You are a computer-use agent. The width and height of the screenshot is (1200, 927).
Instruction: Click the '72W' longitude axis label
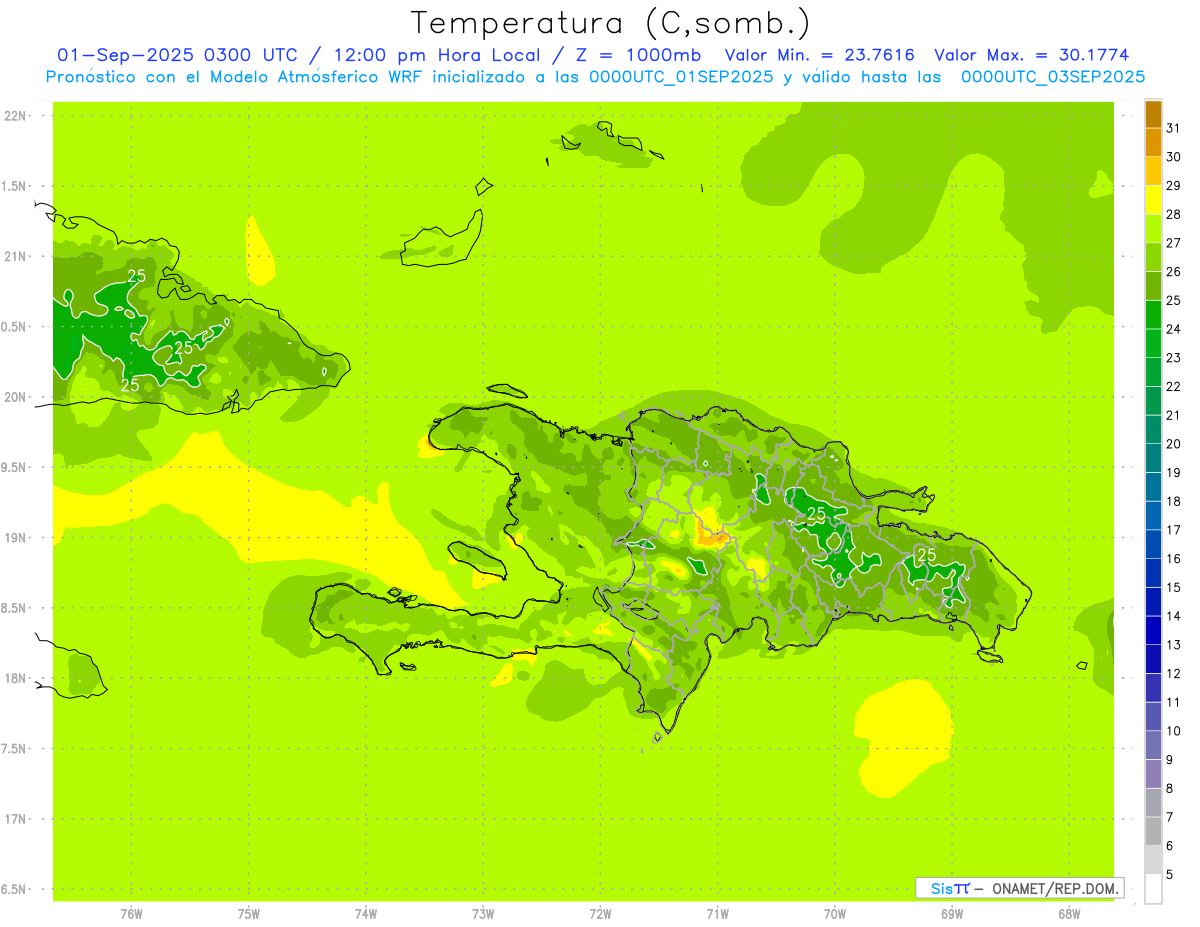[600, 914]
